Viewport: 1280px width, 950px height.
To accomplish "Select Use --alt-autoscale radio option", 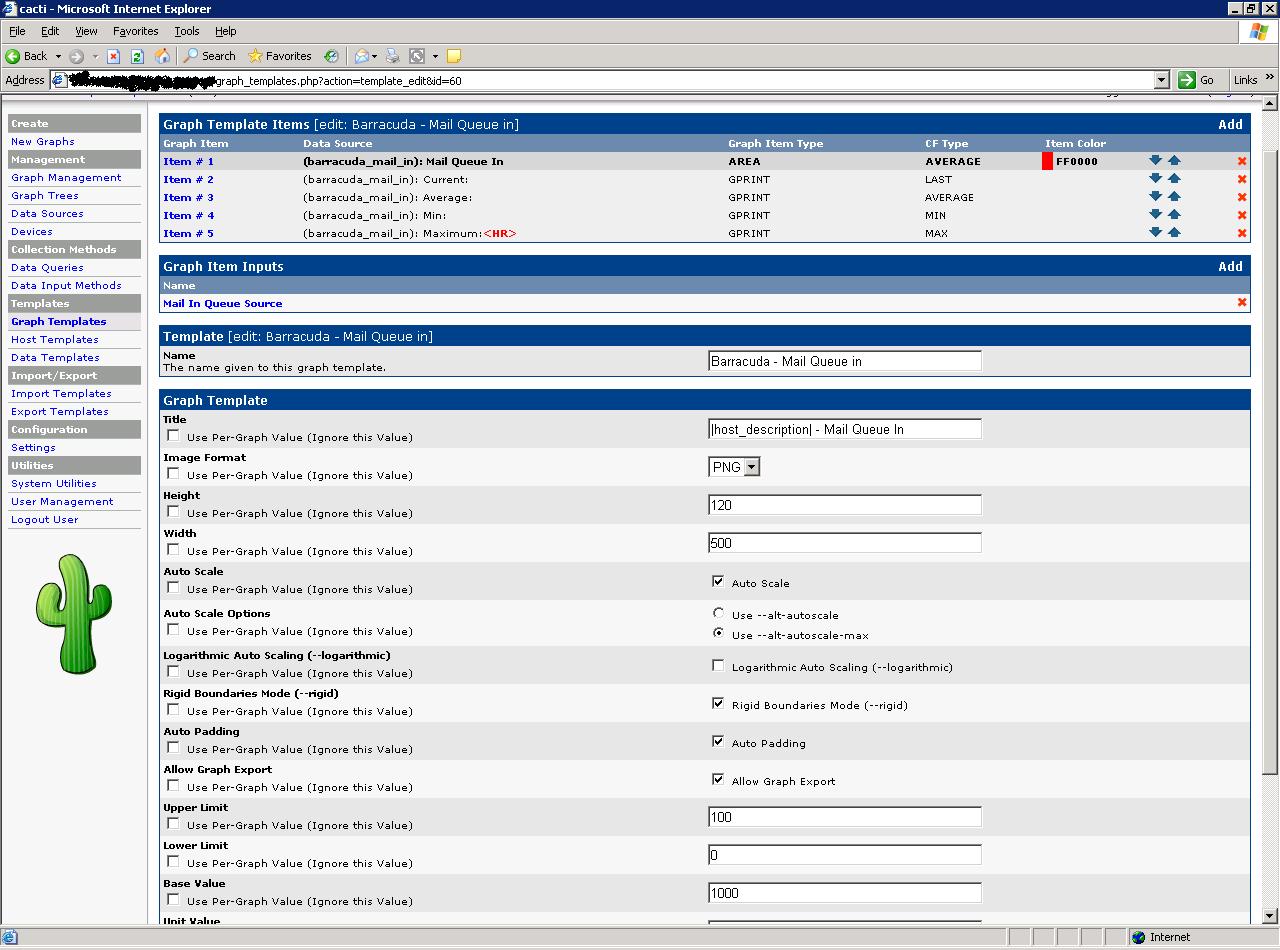I will pyautogui.click(x=718, y=613).
